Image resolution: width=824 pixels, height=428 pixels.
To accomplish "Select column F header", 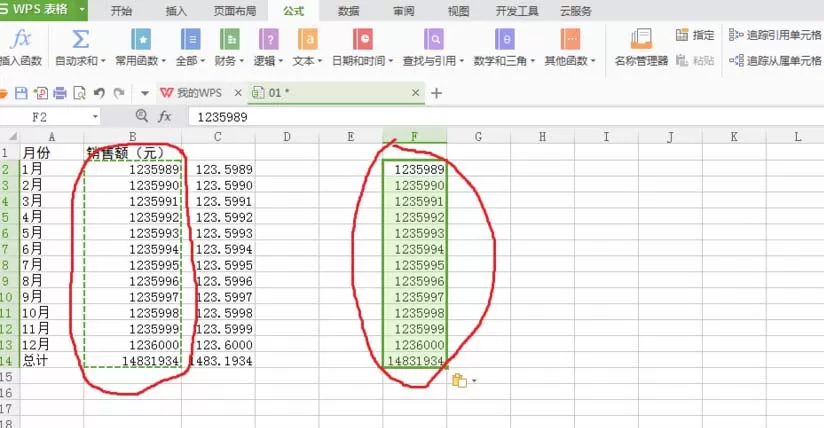I will [x=414, y=137].
